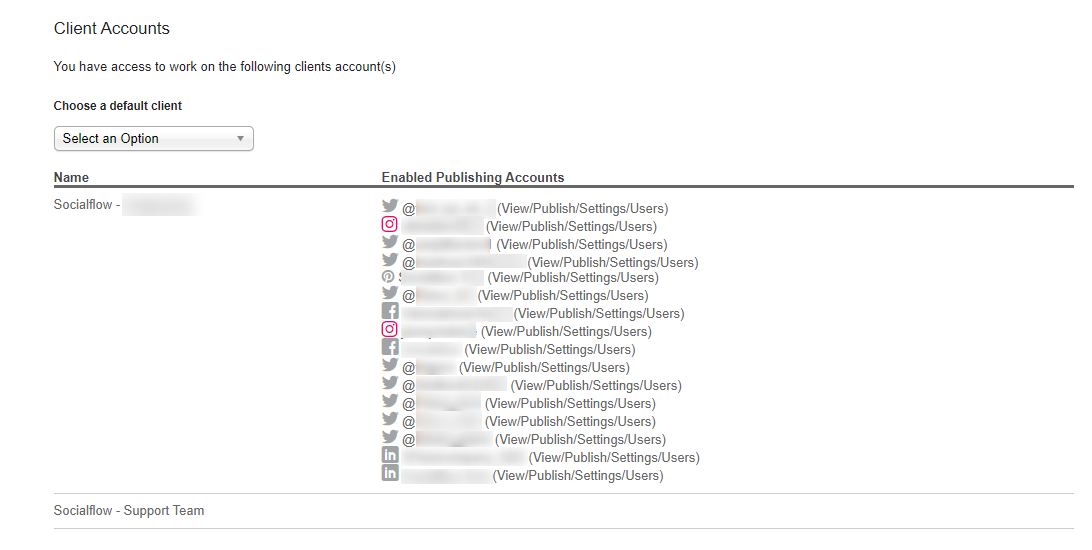Click the "You have access to work" description text
The width and height of the screenshot is (1092, 550).
[224, 67]
